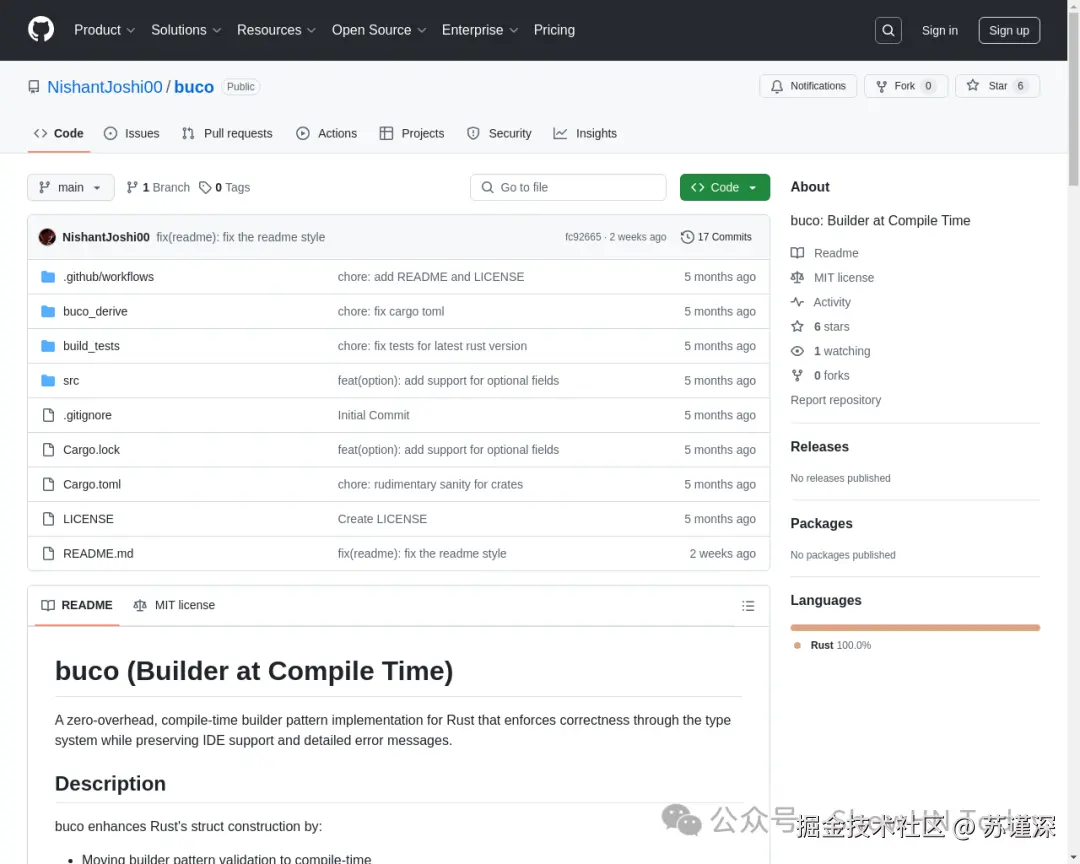Switch to the Pull requests tab
Screen dimensions: 1080x864
[227, 133]
